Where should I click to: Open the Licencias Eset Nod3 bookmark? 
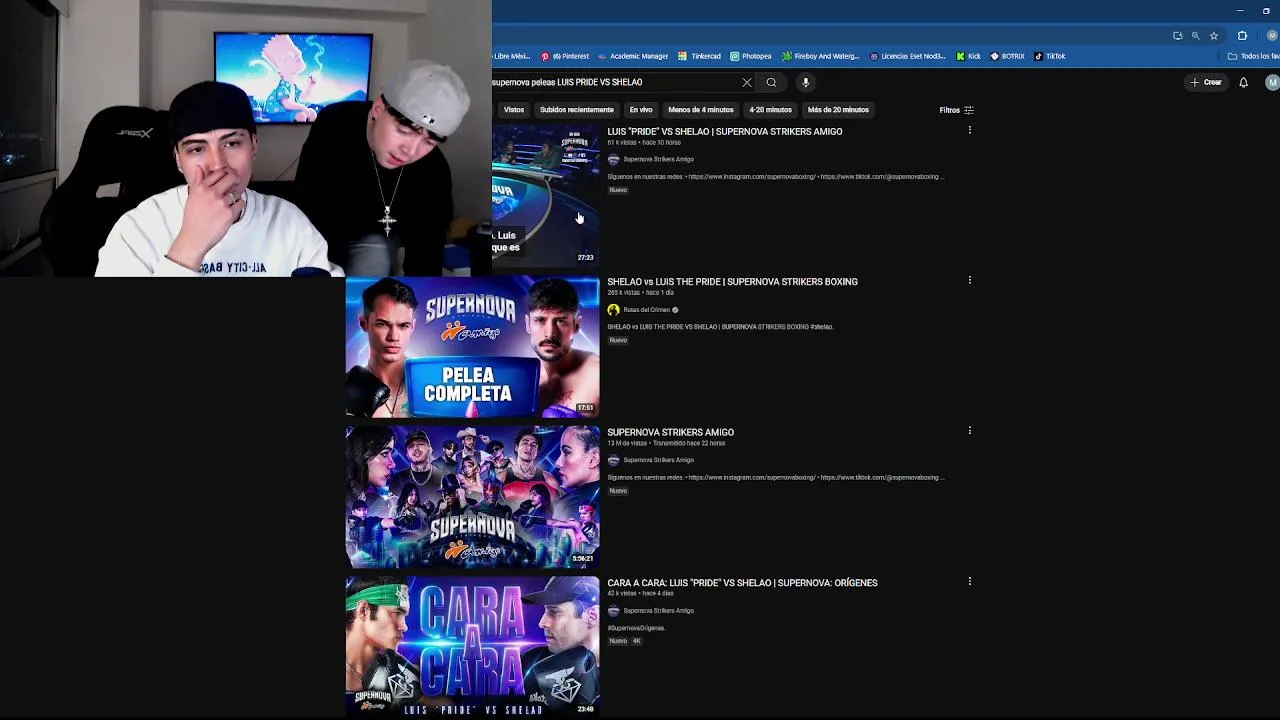(x=907, y=56)
